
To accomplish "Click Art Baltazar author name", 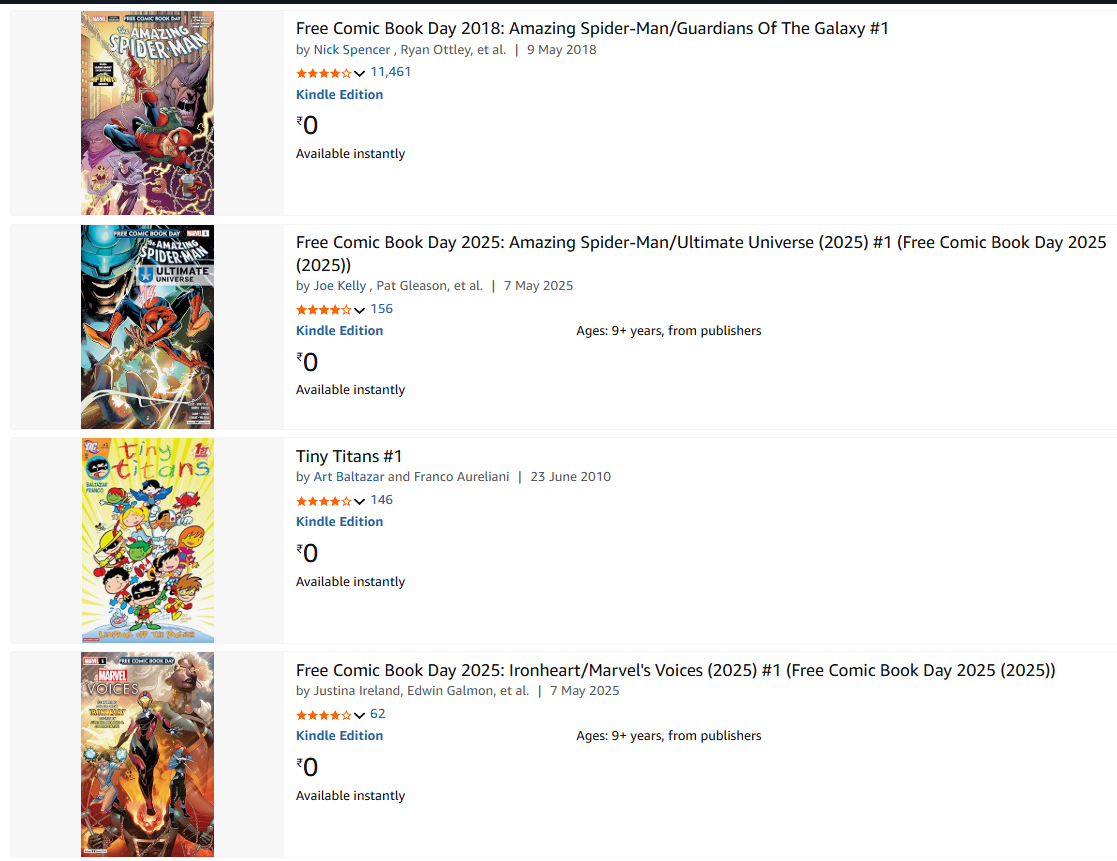I will (349, 477).
